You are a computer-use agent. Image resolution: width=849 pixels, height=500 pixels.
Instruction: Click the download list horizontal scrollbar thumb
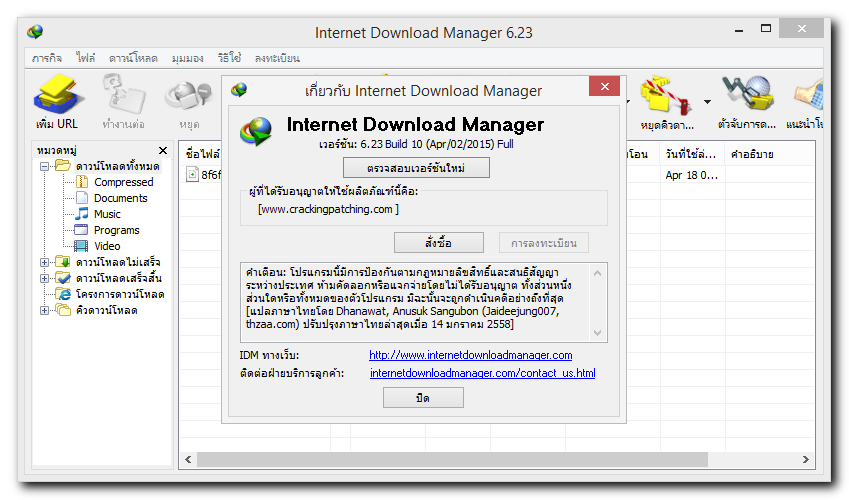click(x=453, y=459)
